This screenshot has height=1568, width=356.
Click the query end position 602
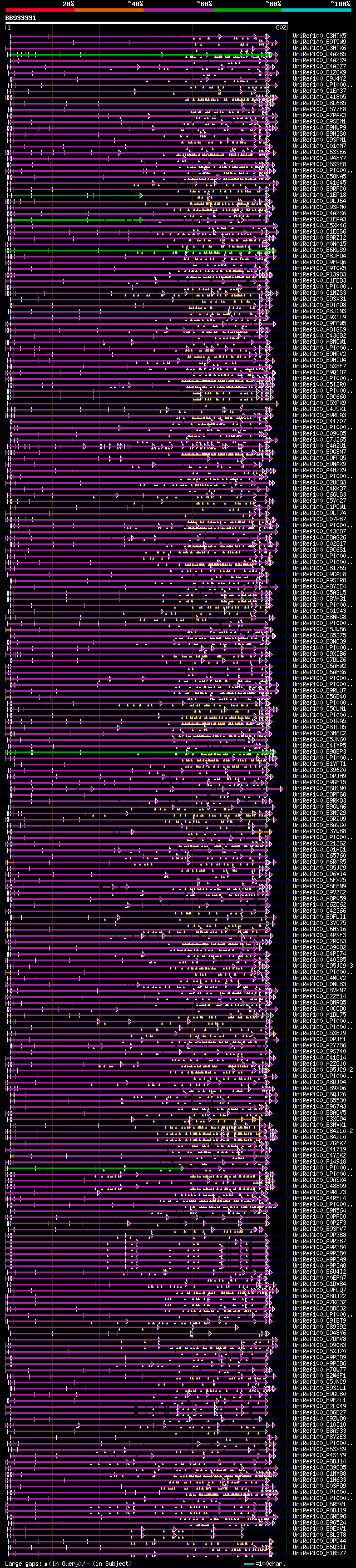click(x=280, y=27)
